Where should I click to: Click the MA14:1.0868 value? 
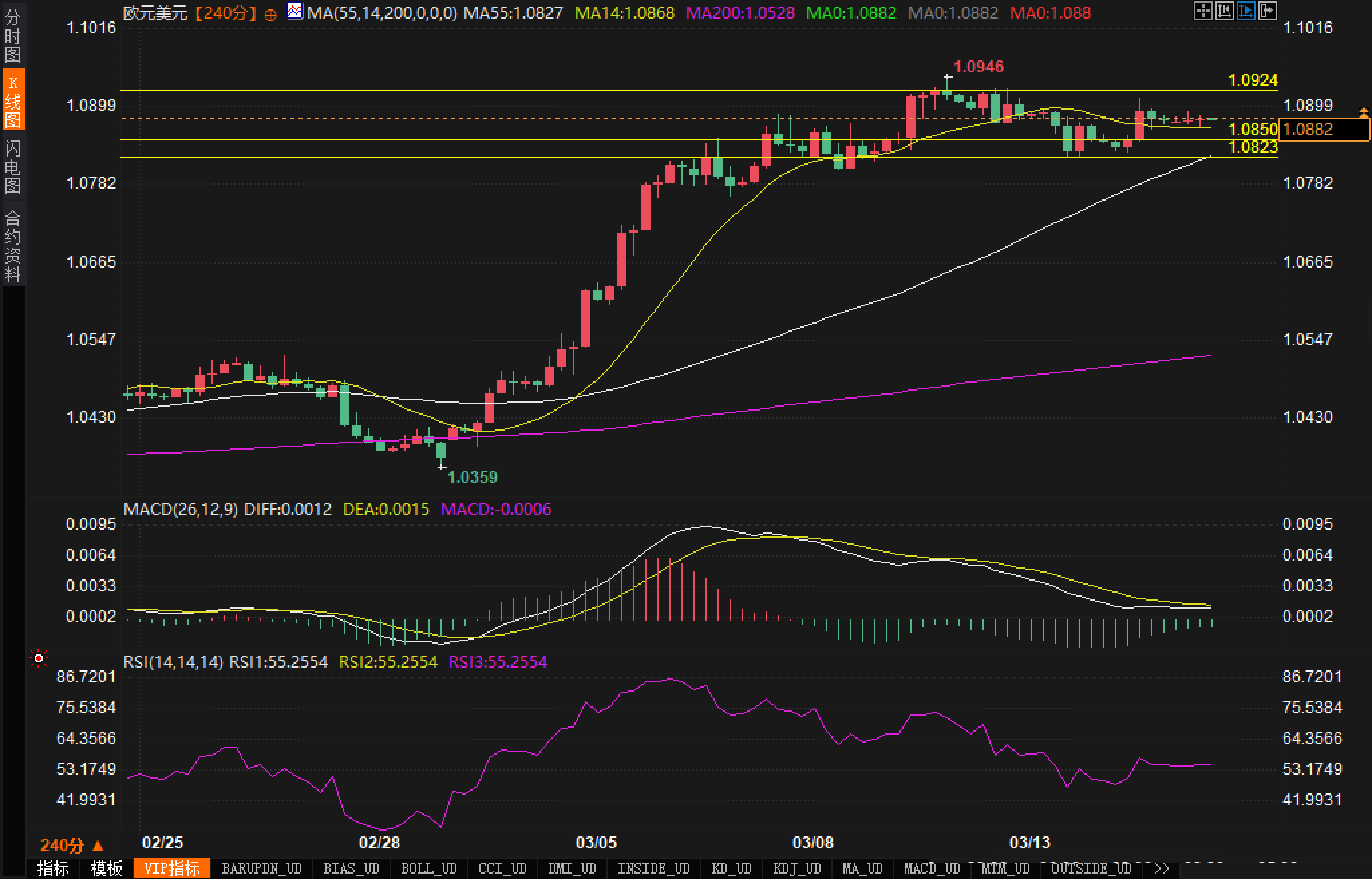point(625,13)
